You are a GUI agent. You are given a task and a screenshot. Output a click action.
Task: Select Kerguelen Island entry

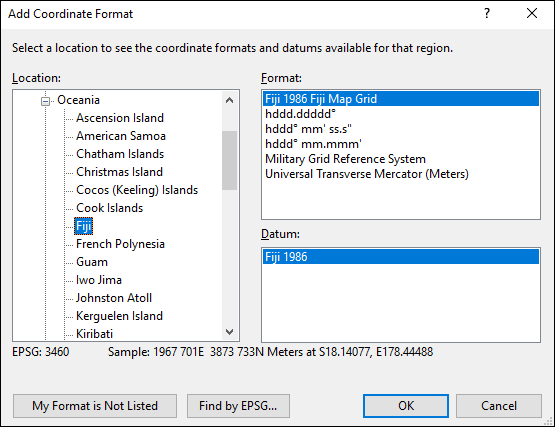point(119,317)
